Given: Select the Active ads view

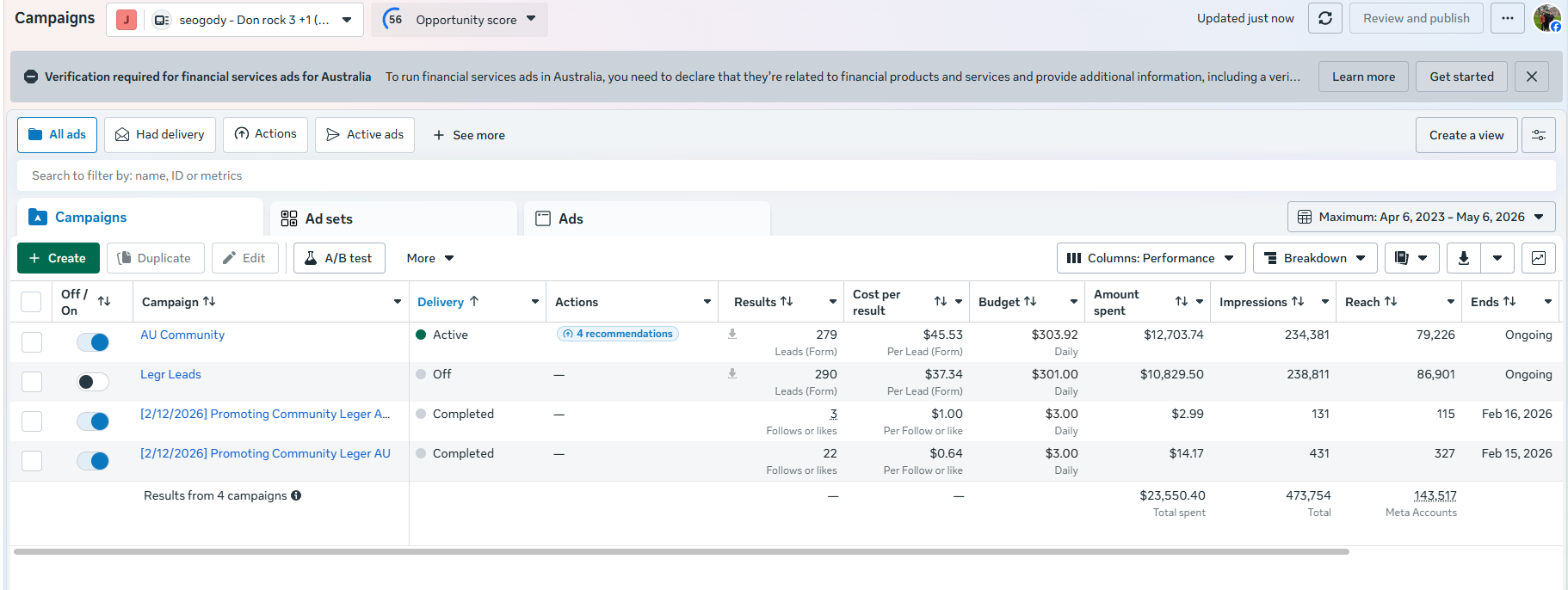Looking at the screenshot, I should point(365,135).
